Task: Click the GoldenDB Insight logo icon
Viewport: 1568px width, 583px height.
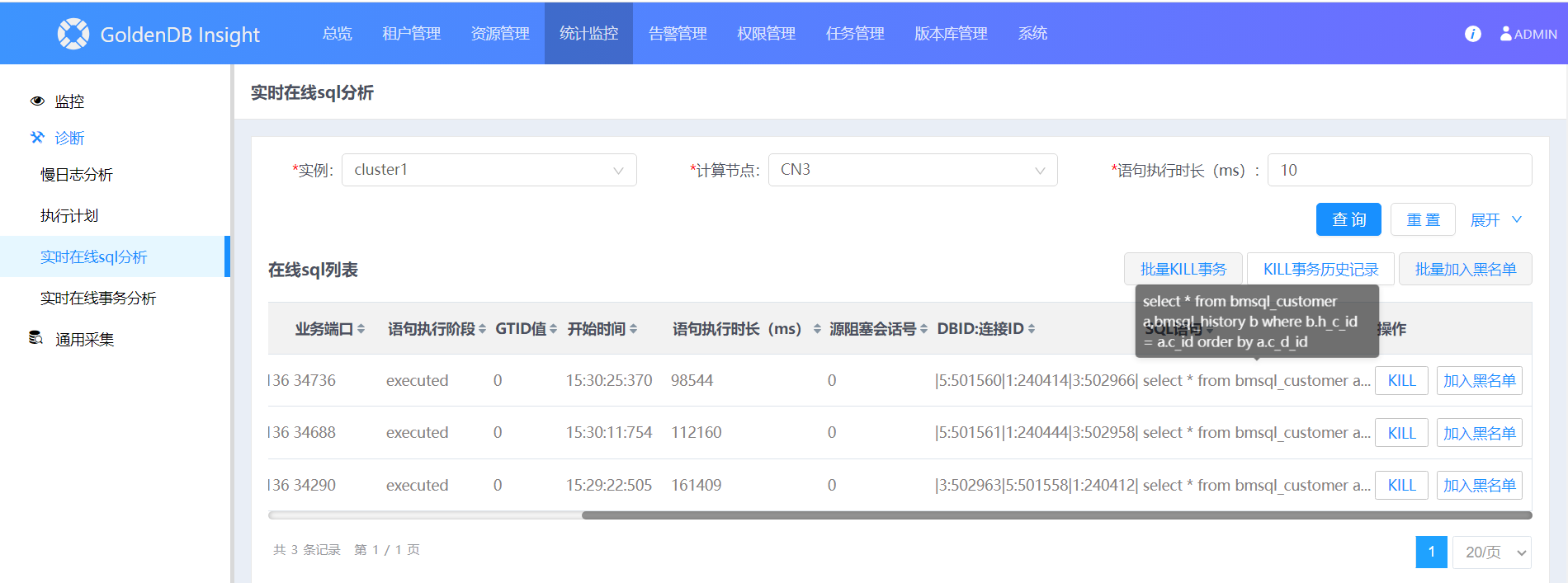Action: [x=73, y=34]
